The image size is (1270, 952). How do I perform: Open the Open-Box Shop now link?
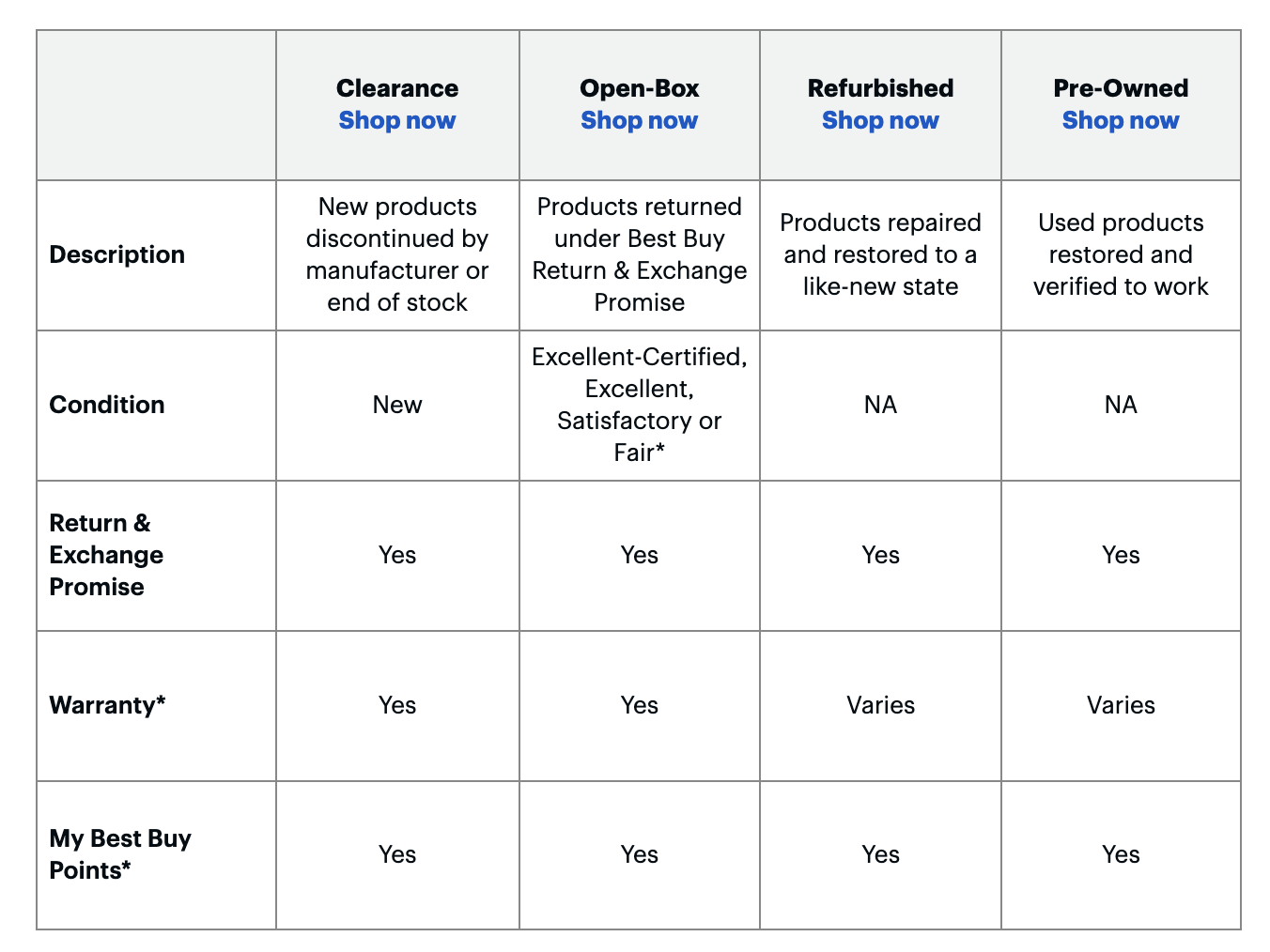coord(639,121)
